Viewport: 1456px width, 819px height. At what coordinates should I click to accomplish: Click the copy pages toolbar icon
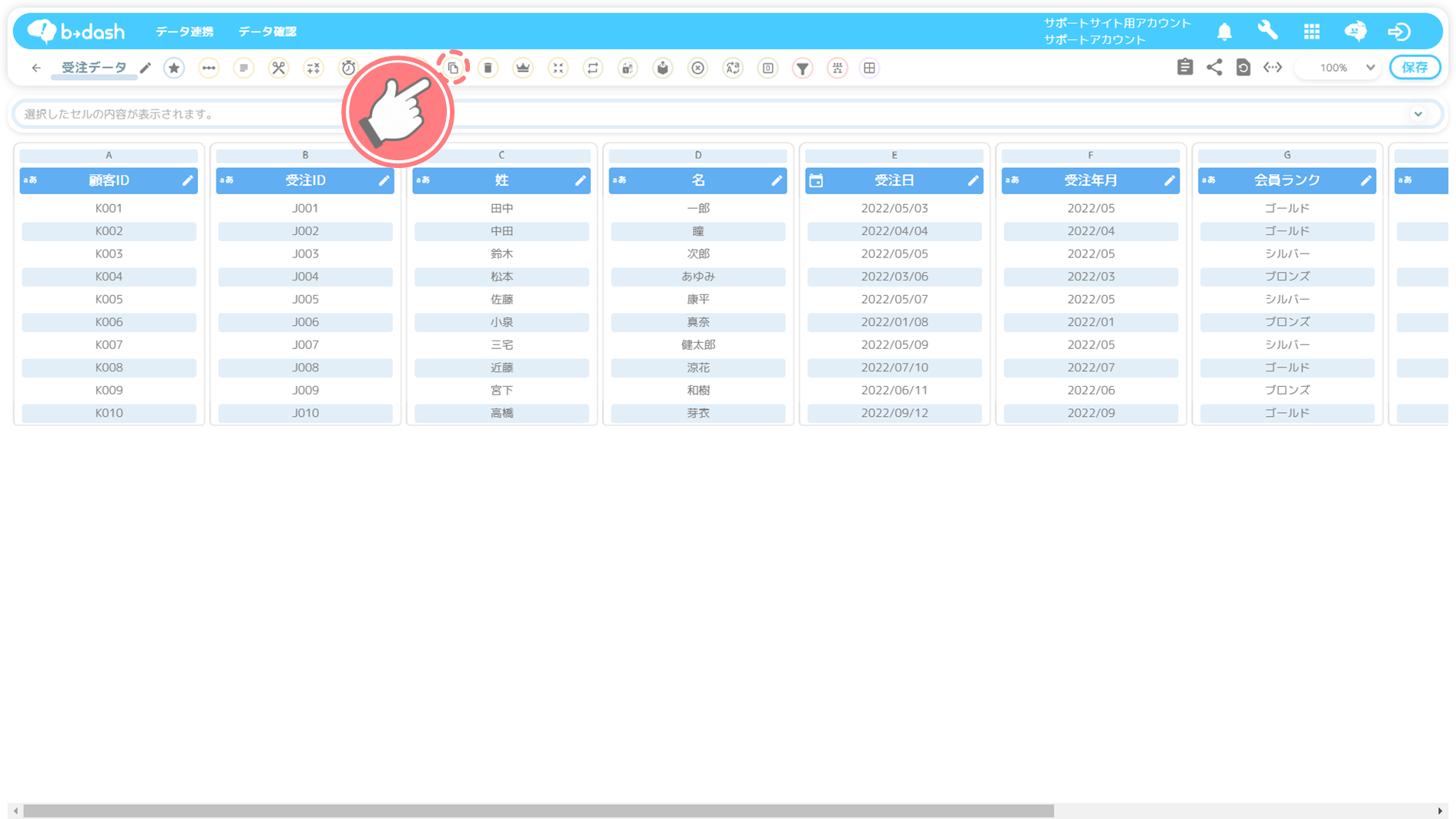point(453,68)
